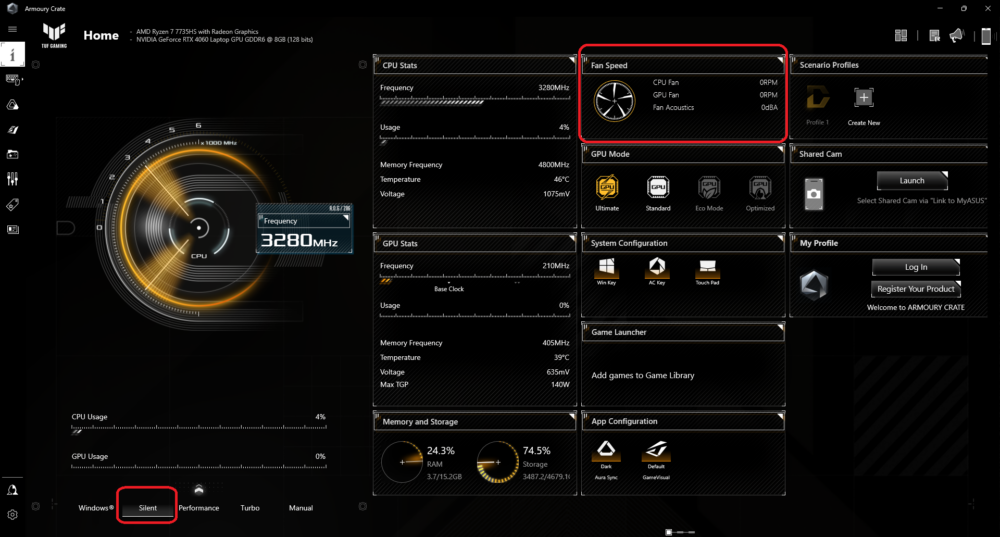Open the News card icon in sidebar
1000x537 pixels.
point(12,229)
